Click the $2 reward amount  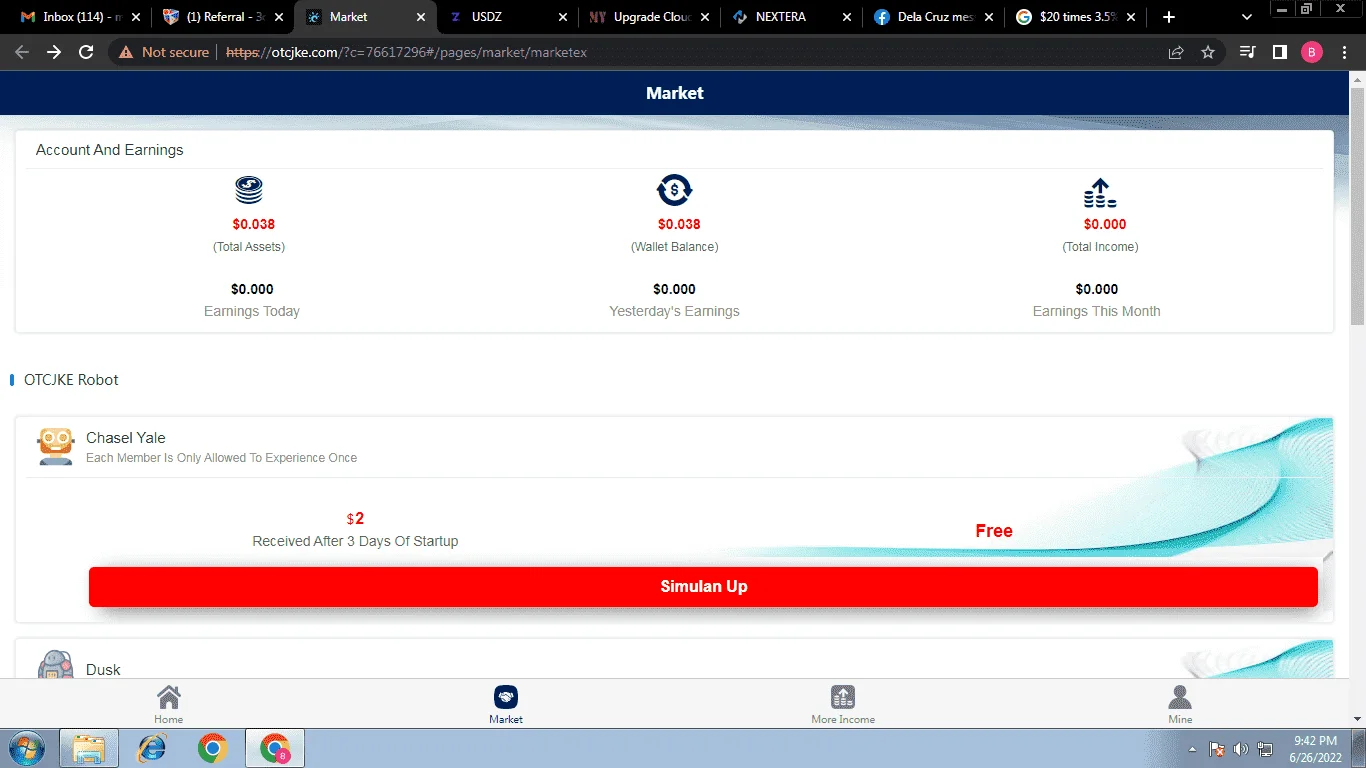pyautogui.click(x=355, y=519)
